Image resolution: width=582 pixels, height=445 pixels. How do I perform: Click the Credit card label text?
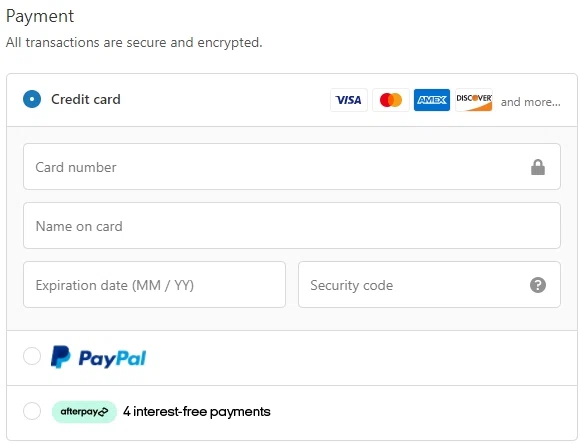(86, 99)
